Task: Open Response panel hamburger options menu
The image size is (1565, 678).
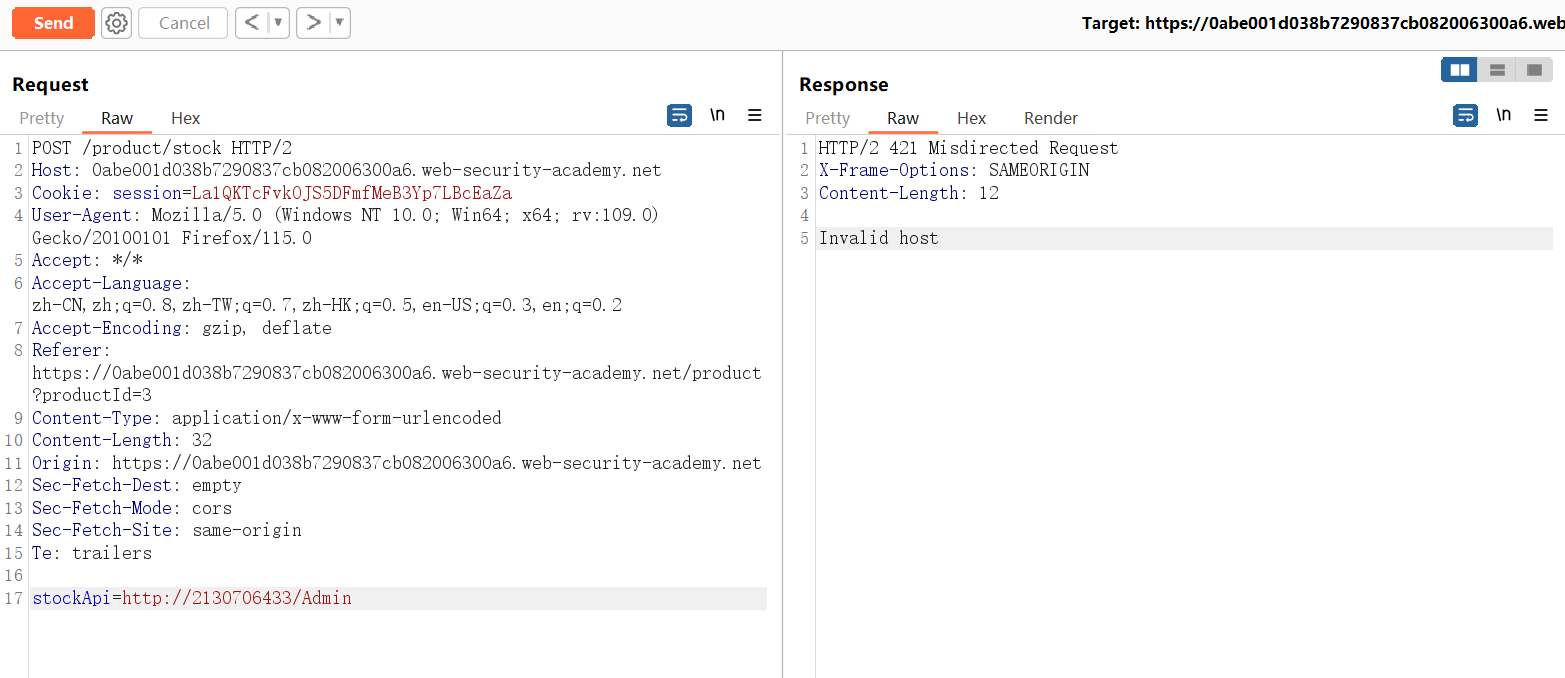Action: (1541, 115)
